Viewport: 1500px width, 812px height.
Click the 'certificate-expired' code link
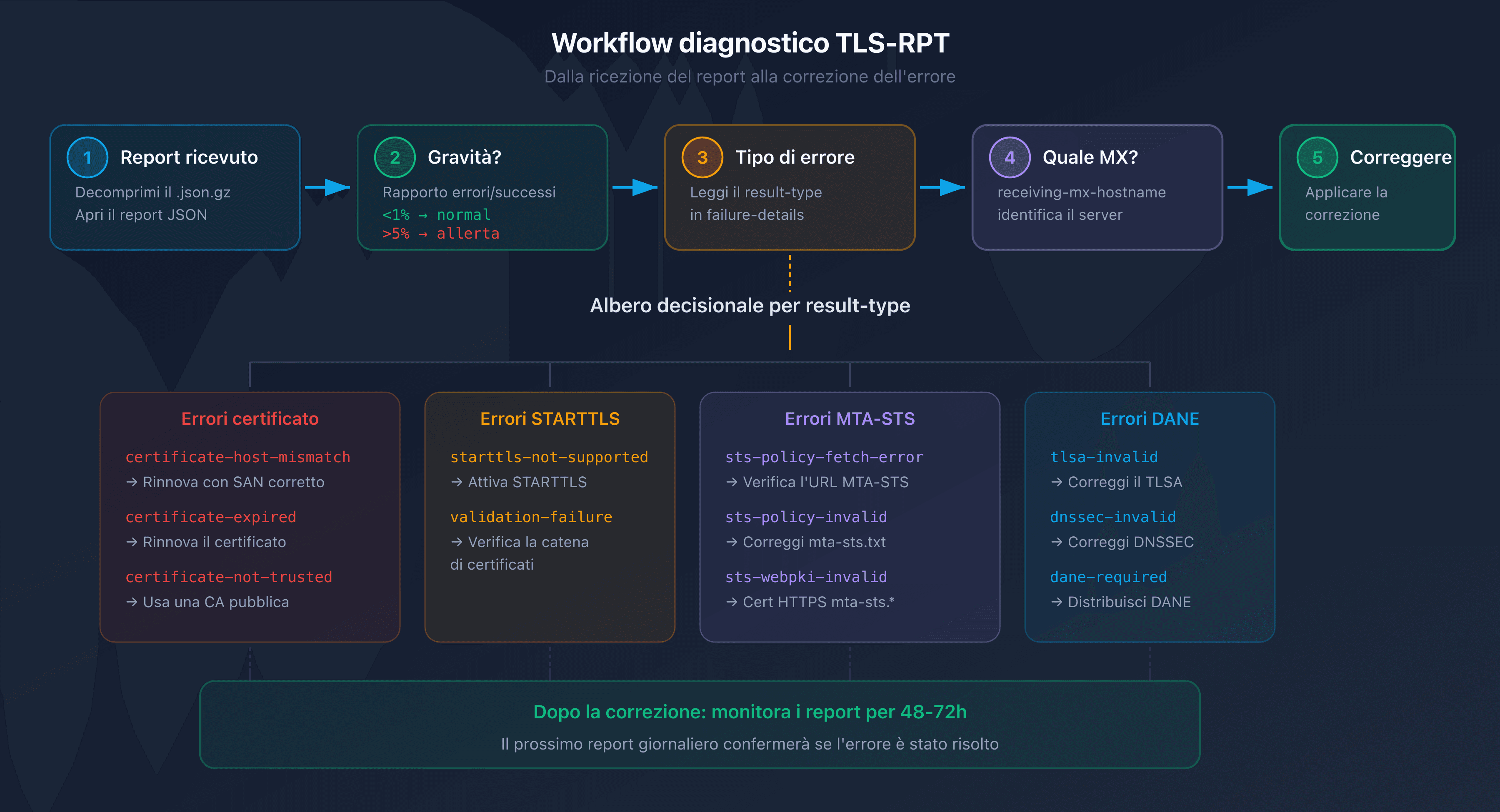pos(211,517)
